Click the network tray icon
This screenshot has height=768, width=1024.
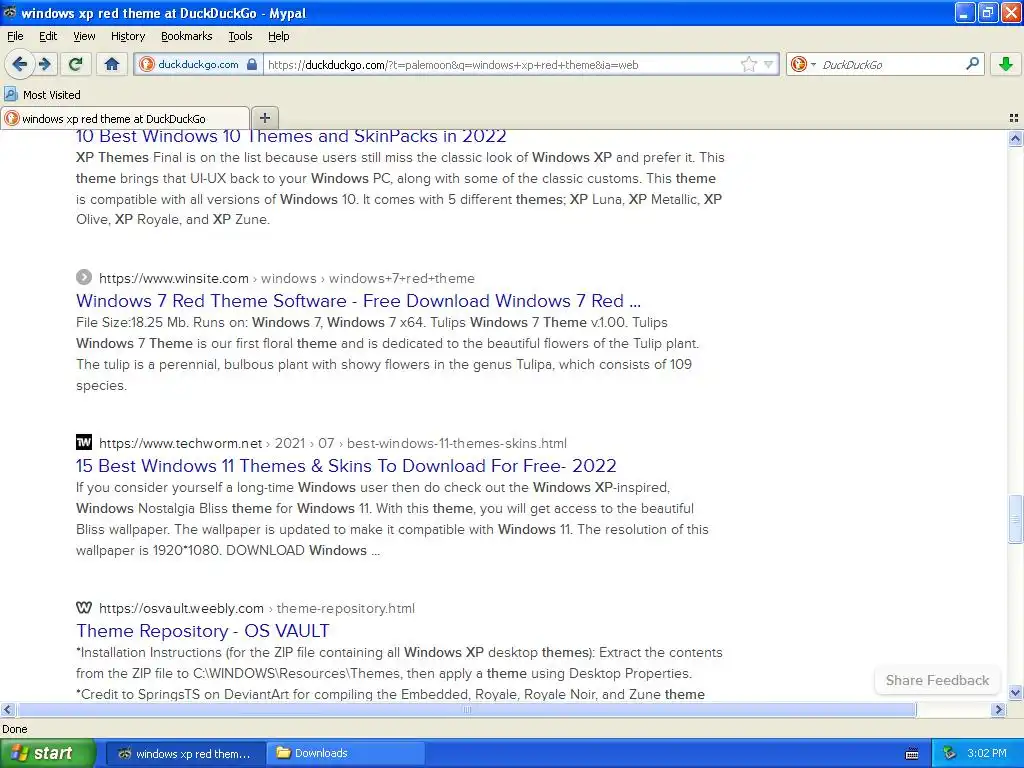coord(950,754)
